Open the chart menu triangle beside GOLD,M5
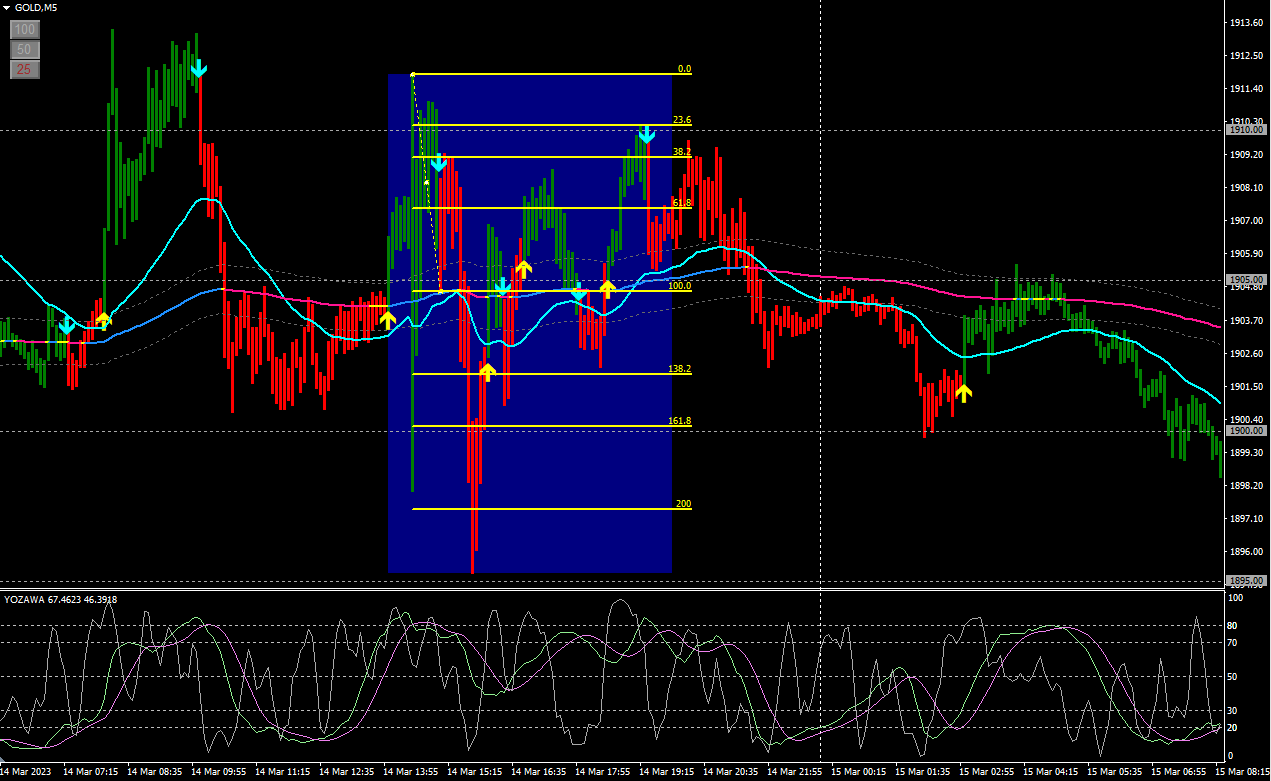The width and height of the screenshot is (1271, 781). 7,8
